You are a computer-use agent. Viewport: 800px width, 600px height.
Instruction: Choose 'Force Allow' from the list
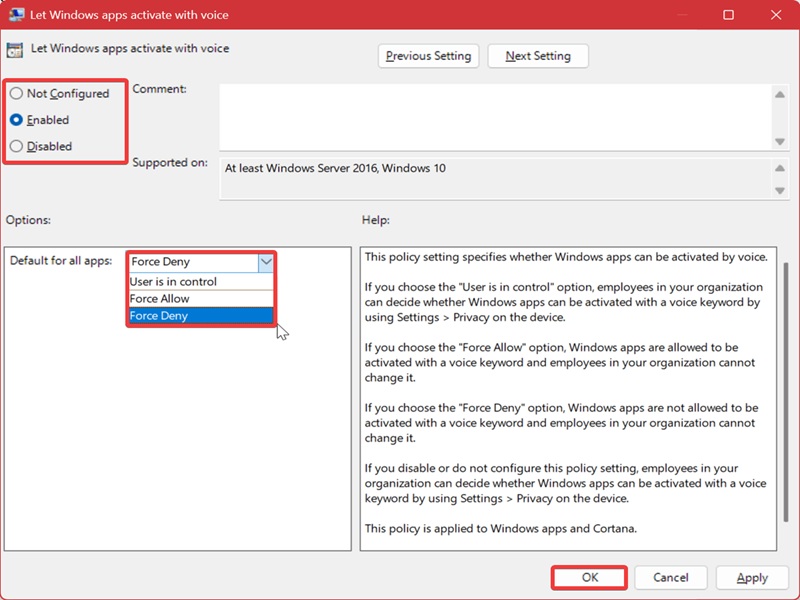201,298
